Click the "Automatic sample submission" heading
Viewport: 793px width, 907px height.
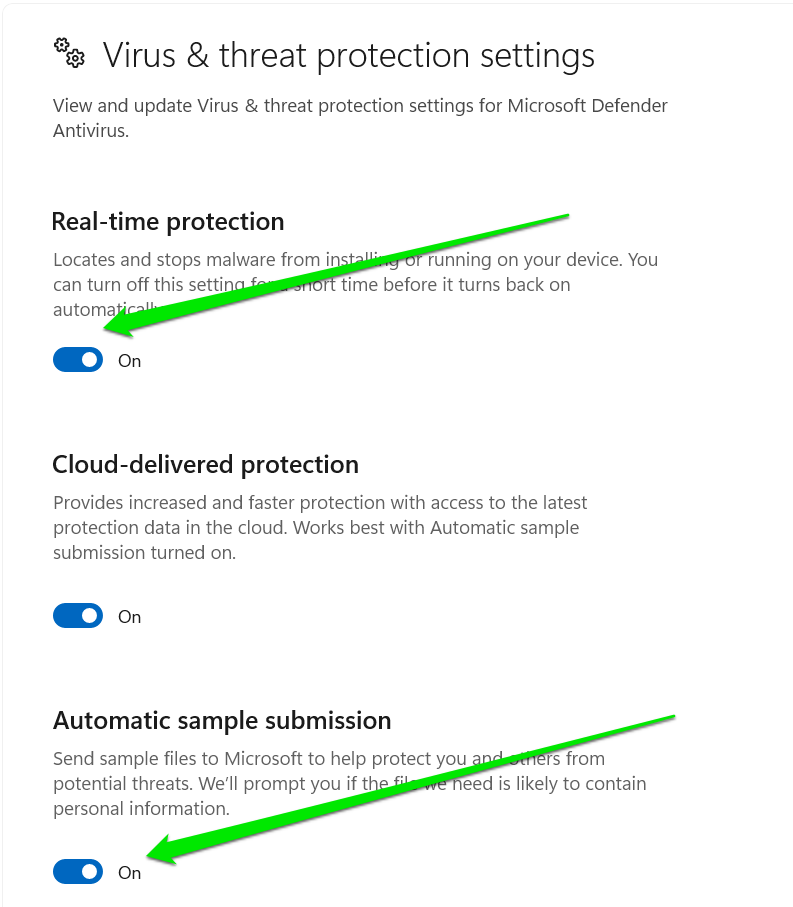(x=222, y=720)
